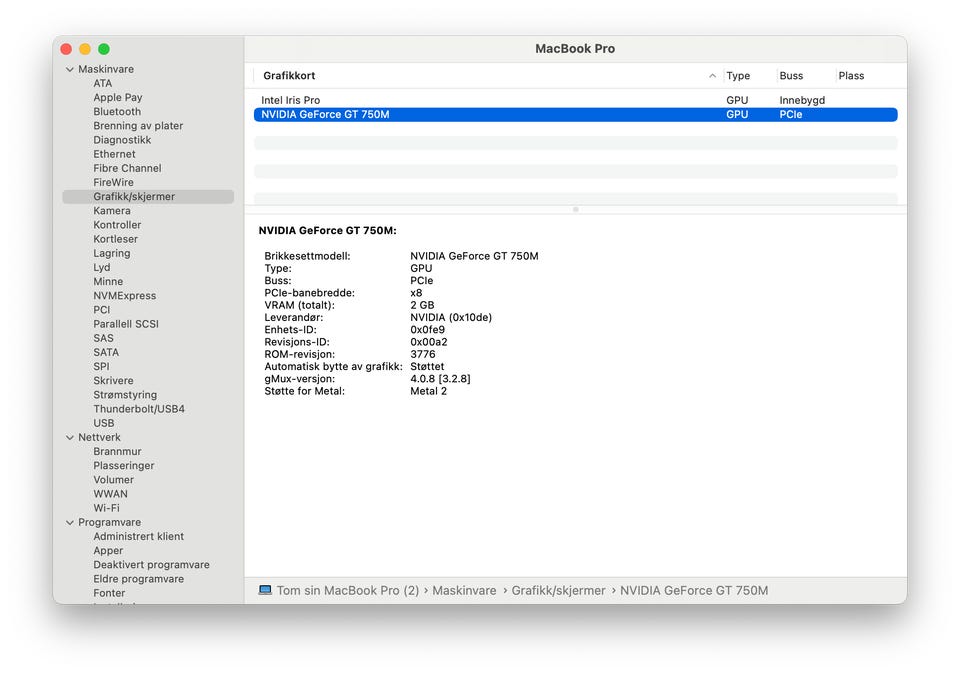Collapse the Nettverk section
Image resolution: width=960 pixels, height=674 pixels.
click(x=70, y=438)
